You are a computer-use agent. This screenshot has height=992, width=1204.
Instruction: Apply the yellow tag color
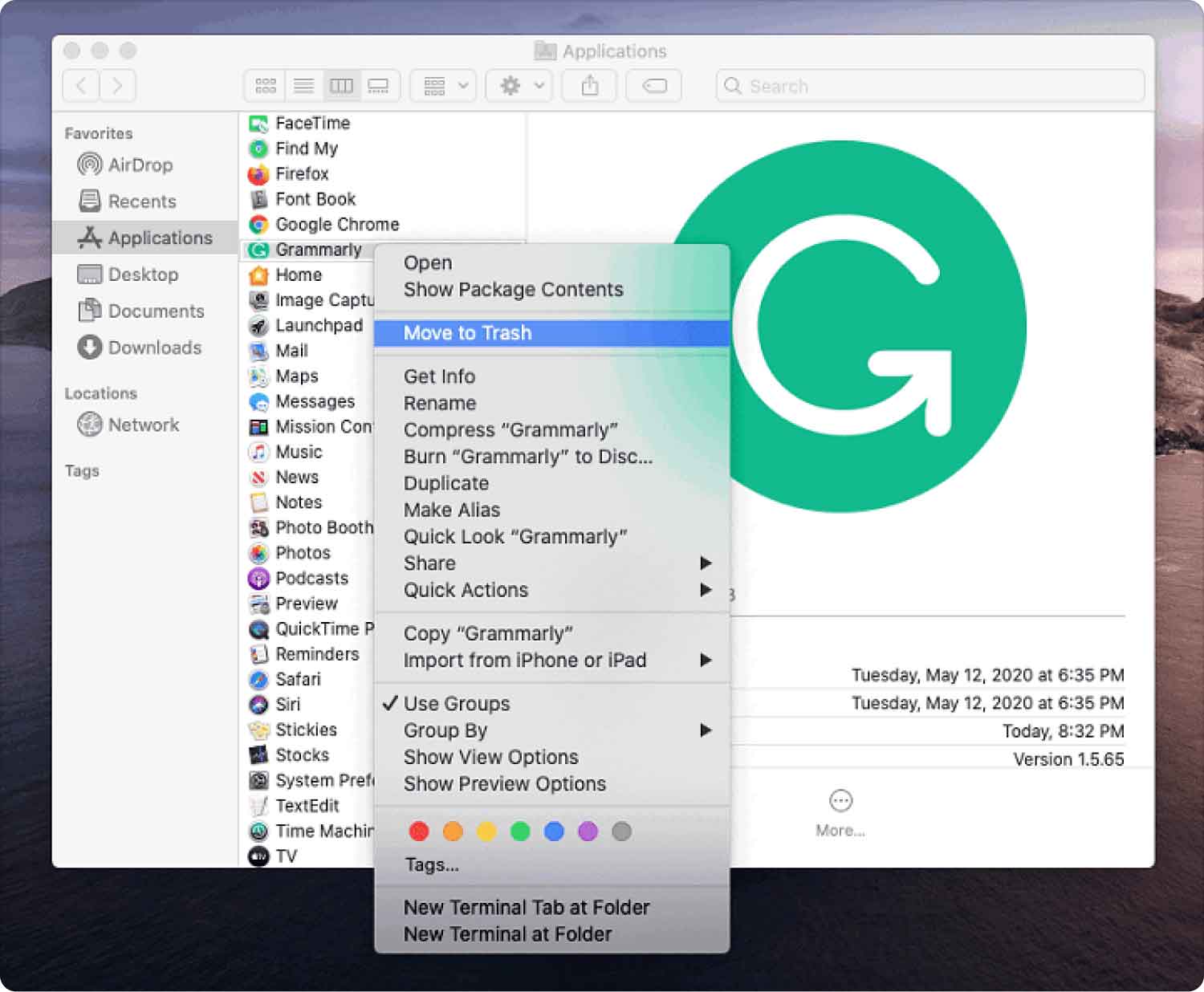[x=486, y=831]
